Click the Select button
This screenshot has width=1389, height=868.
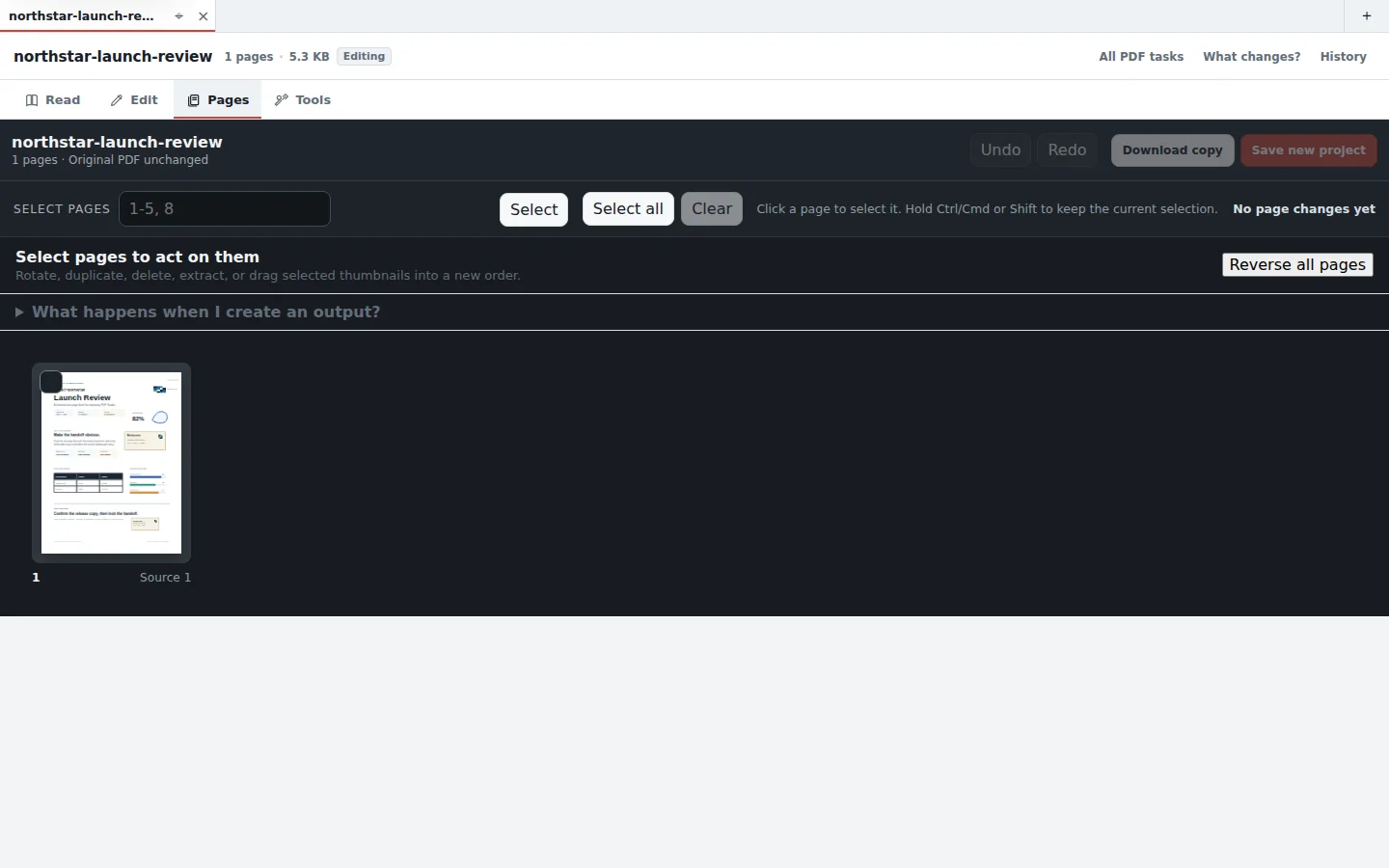[x=534, y=209]
